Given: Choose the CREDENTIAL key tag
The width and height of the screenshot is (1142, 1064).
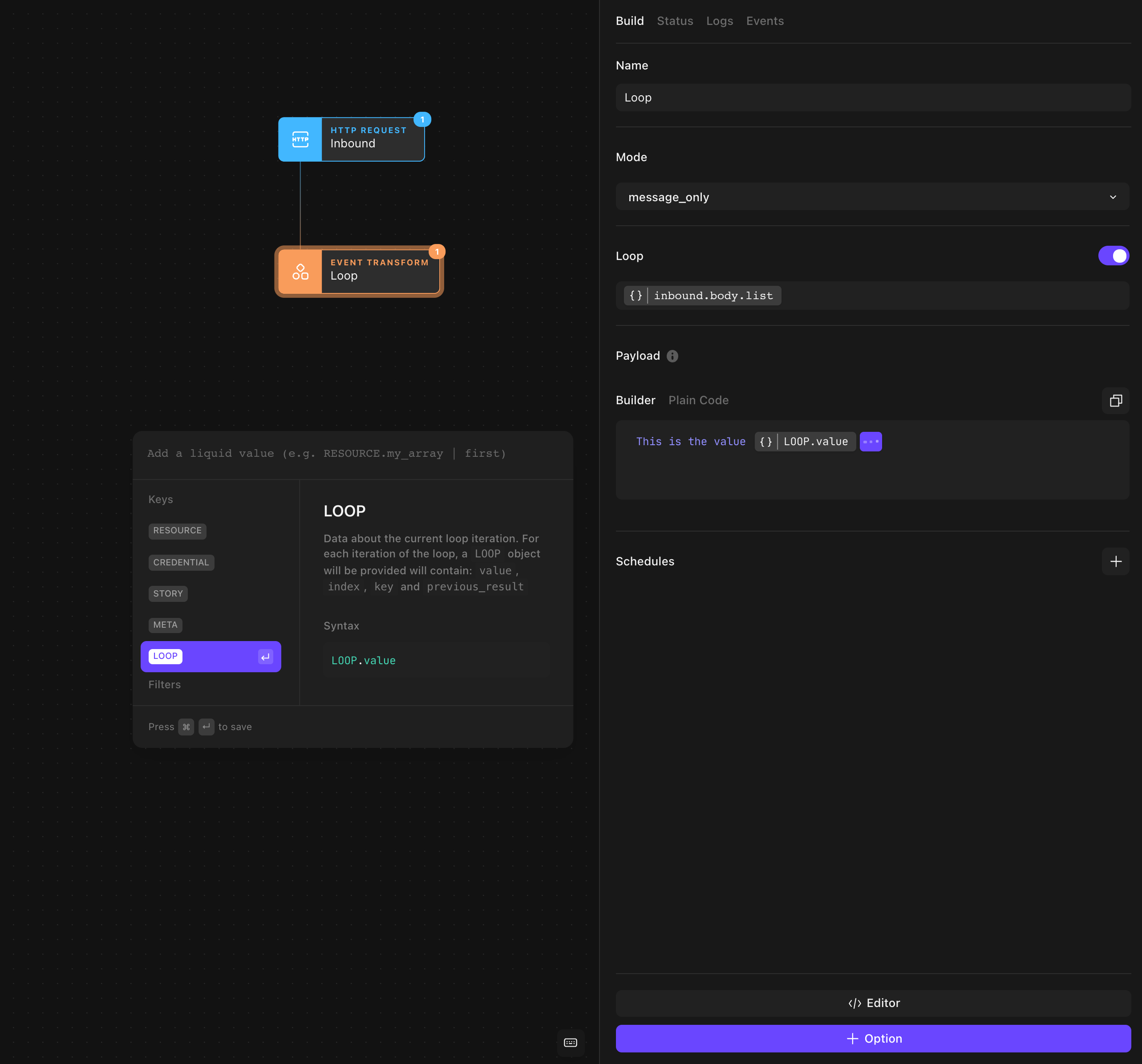Looking at the screenshot, I should coord(181,562).
